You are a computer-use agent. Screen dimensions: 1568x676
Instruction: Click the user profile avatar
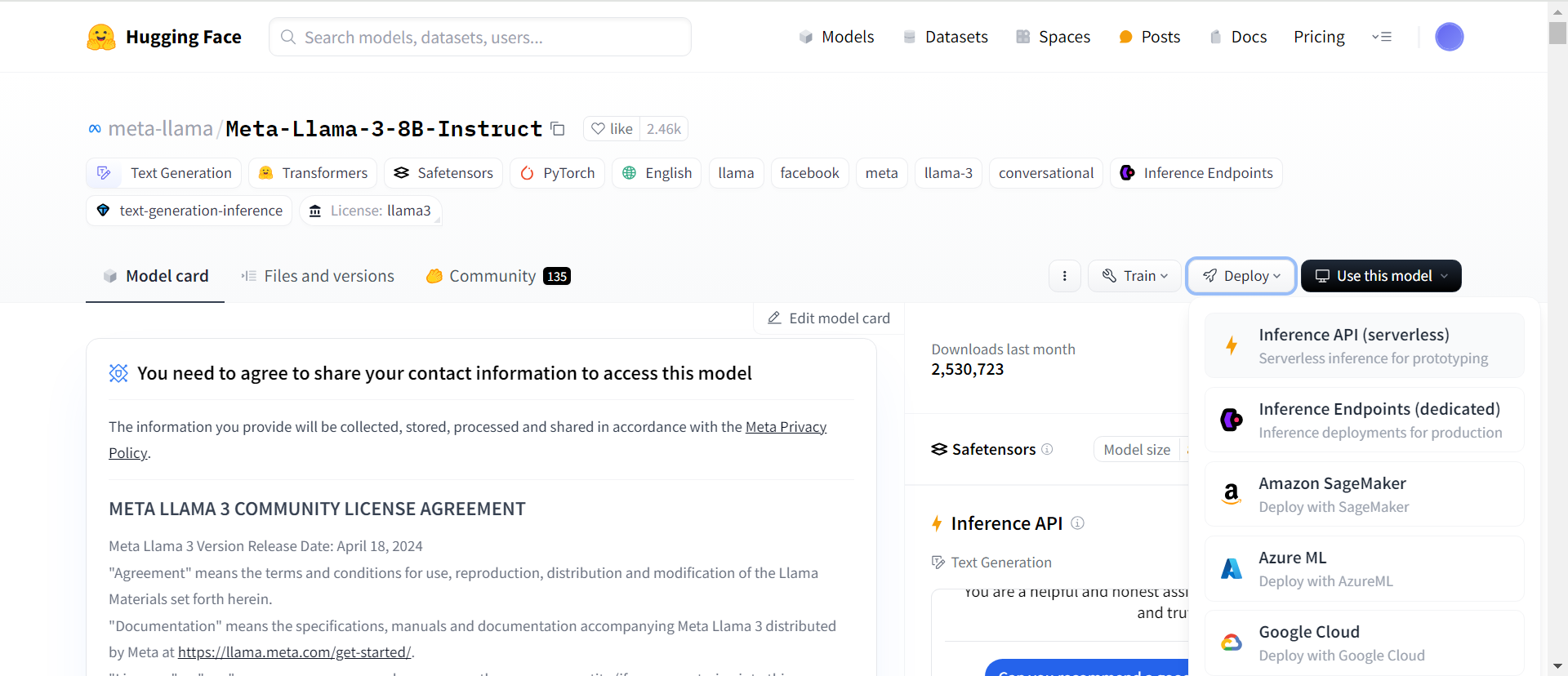[x=1450, y=37]
